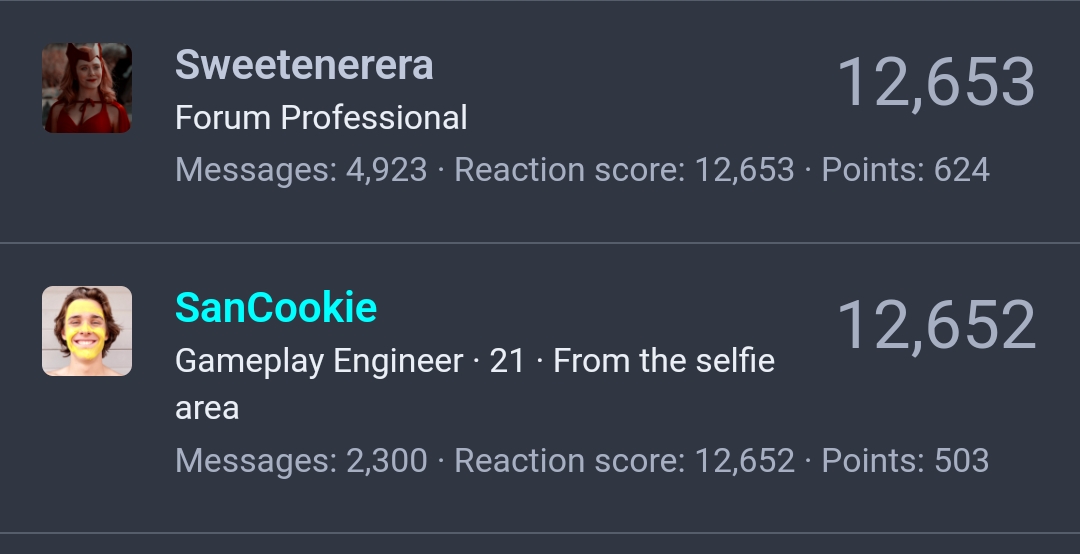1080x554 pixels.
Task: Select the Gameplay Engineer user title
Action: pyautogui.click(x=319, y=361)
